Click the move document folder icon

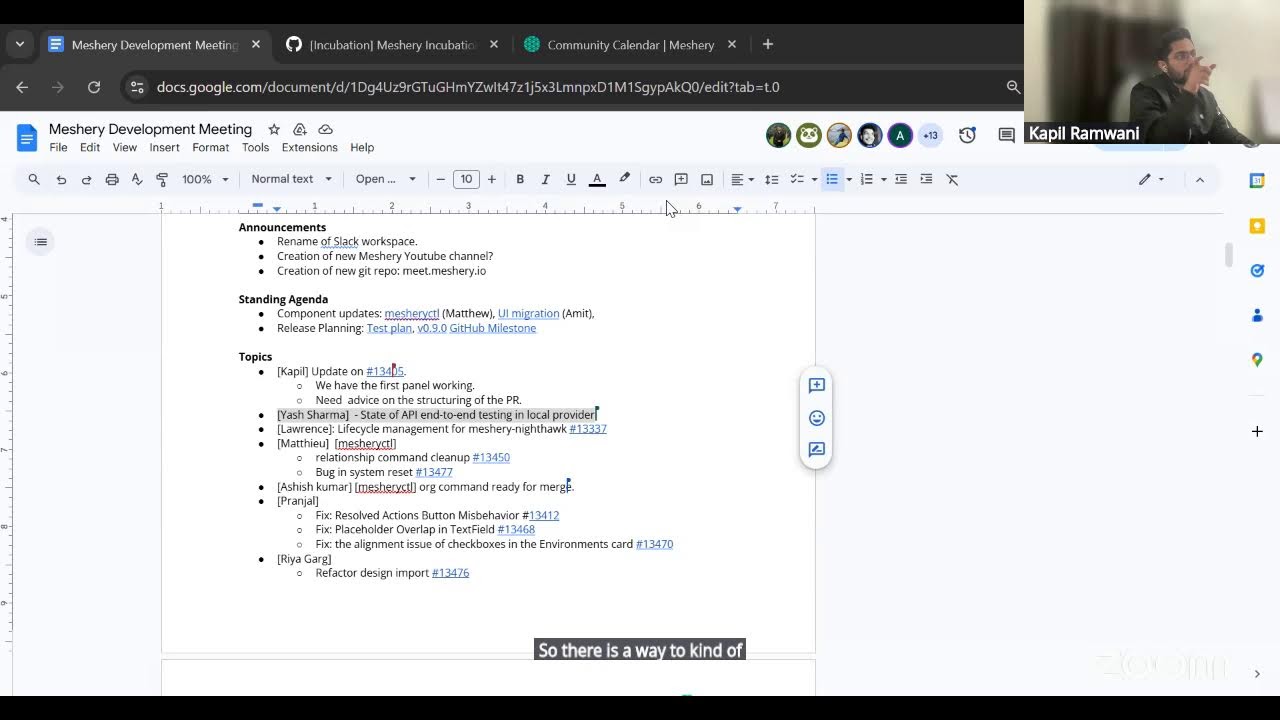(299, 129)
